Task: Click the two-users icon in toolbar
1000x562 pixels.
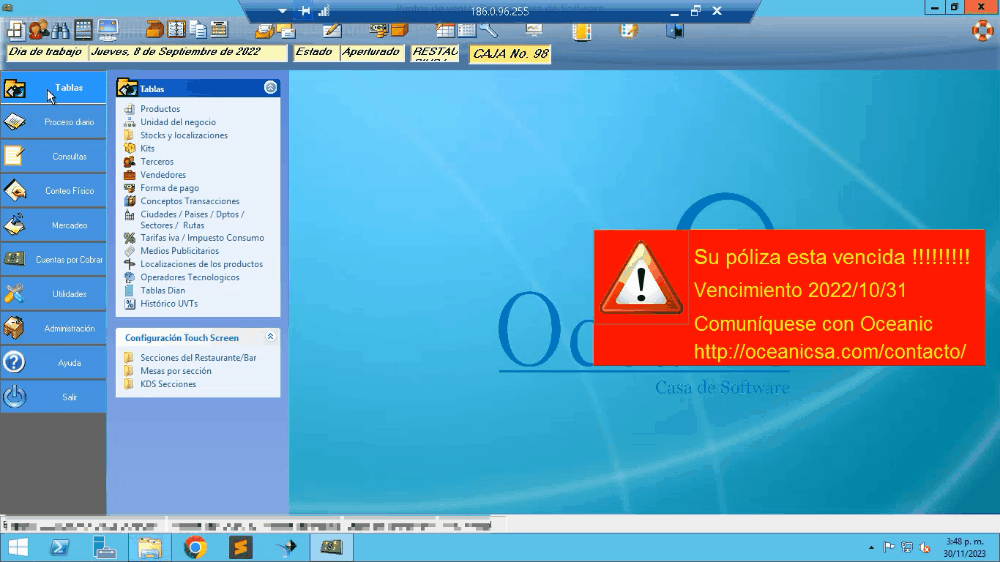Action: pyautogui.click(x=39, y=30)
